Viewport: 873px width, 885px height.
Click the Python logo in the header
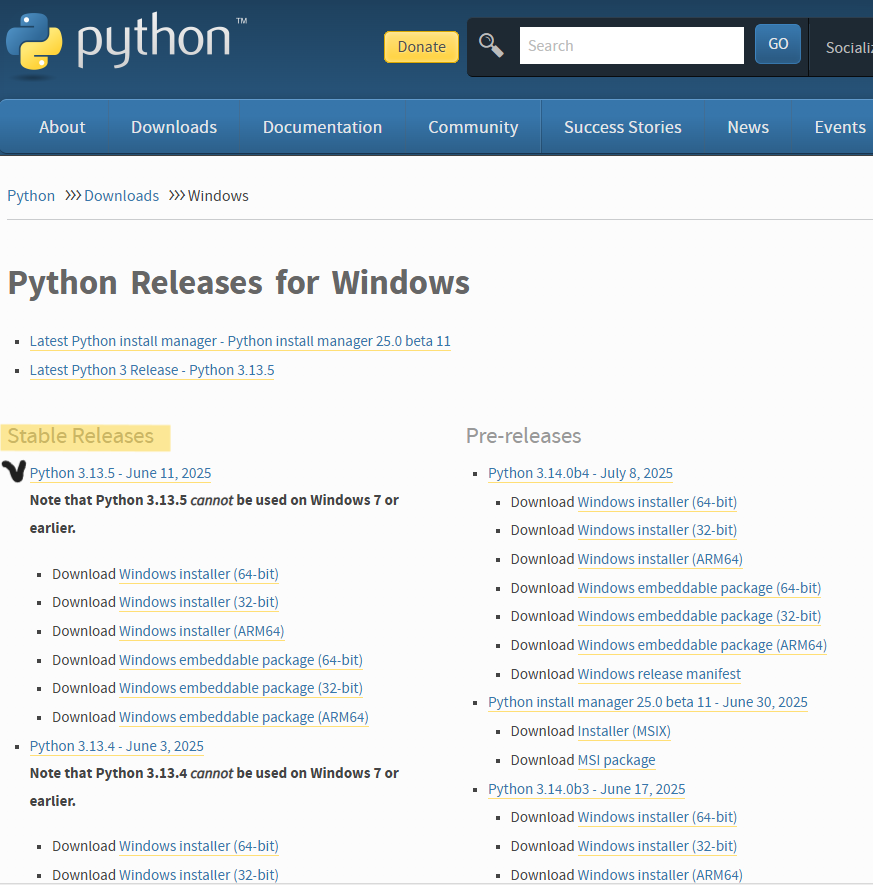pos(126,45)
